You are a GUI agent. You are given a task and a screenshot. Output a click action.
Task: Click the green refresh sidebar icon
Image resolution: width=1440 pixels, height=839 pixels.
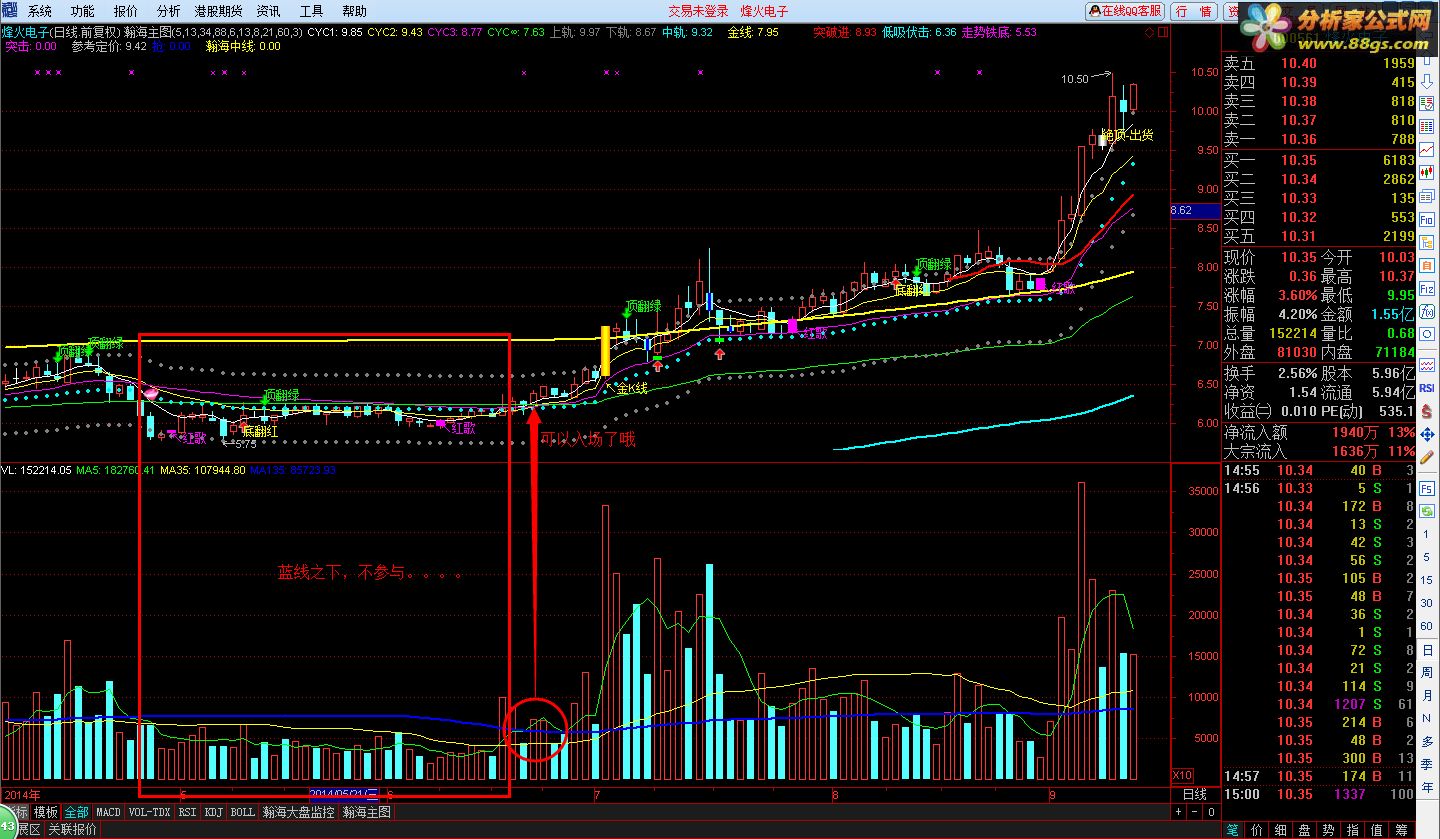tap(1428, 510)
